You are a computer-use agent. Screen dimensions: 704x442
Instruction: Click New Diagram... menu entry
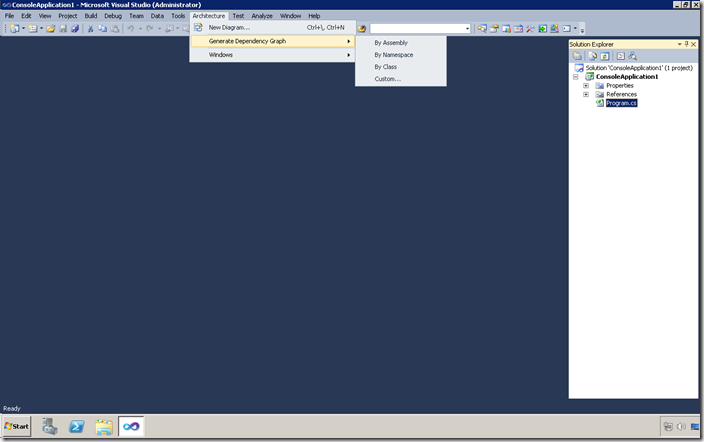point(229,28)
